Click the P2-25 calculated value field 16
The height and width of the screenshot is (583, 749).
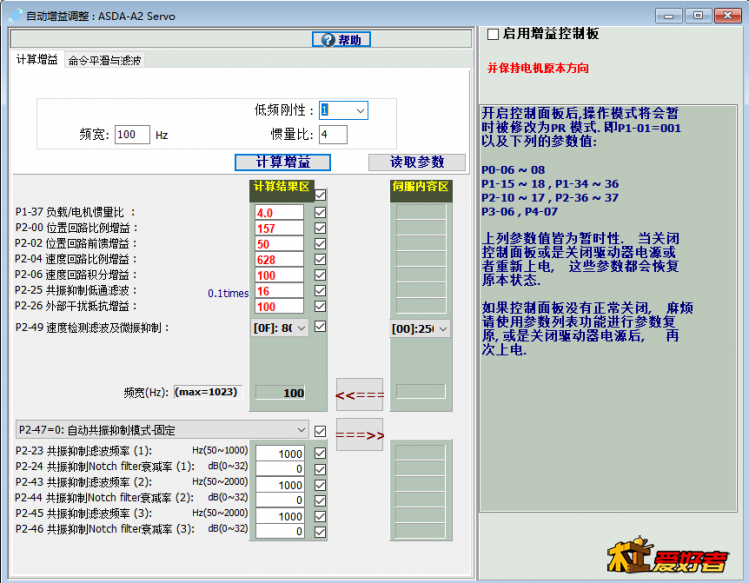[x=279, y=291]
